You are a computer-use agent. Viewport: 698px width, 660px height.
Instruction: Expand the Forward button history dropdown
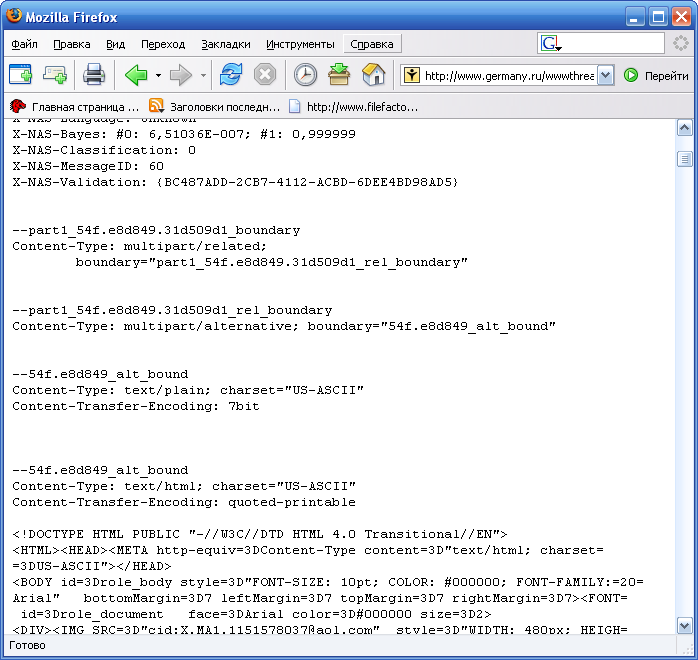tap(203, 75)
